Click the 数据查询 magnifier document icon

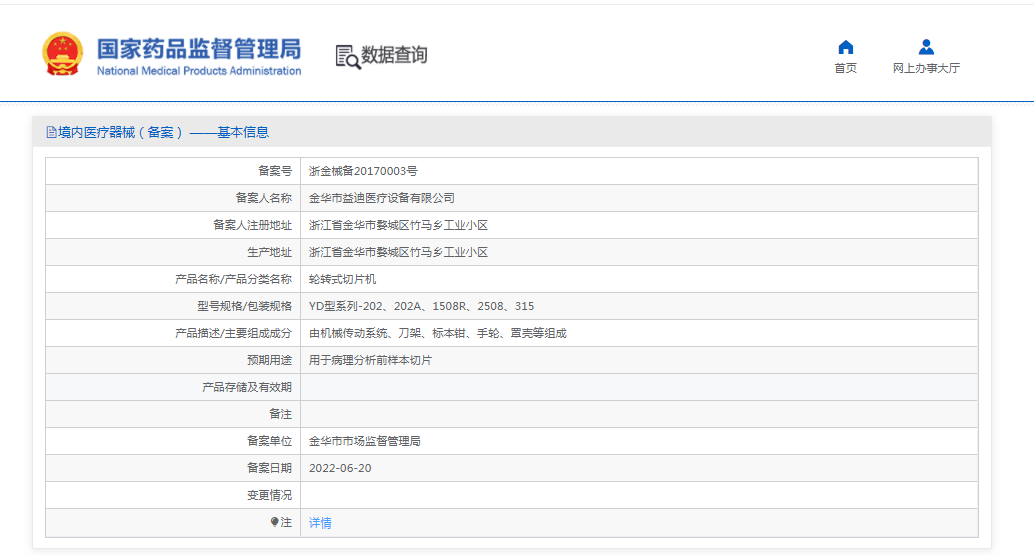[x=347, y=56]
